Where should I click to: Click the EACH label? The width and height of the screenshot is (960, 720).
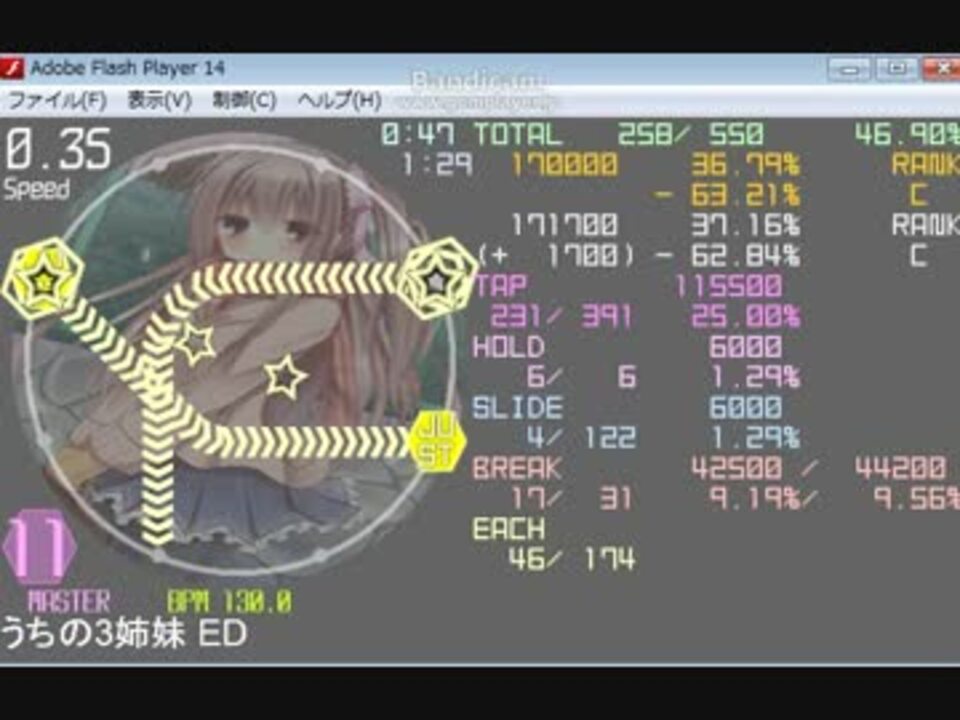point(509,529)
